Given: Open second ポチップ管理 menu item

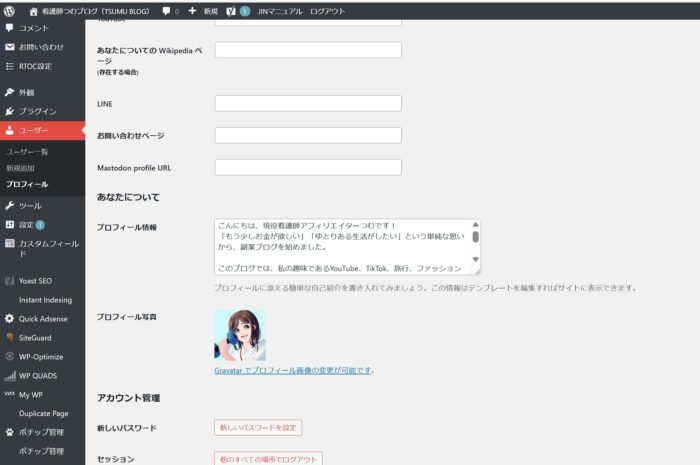Looking at the screenshot, I should pos(41,451).
